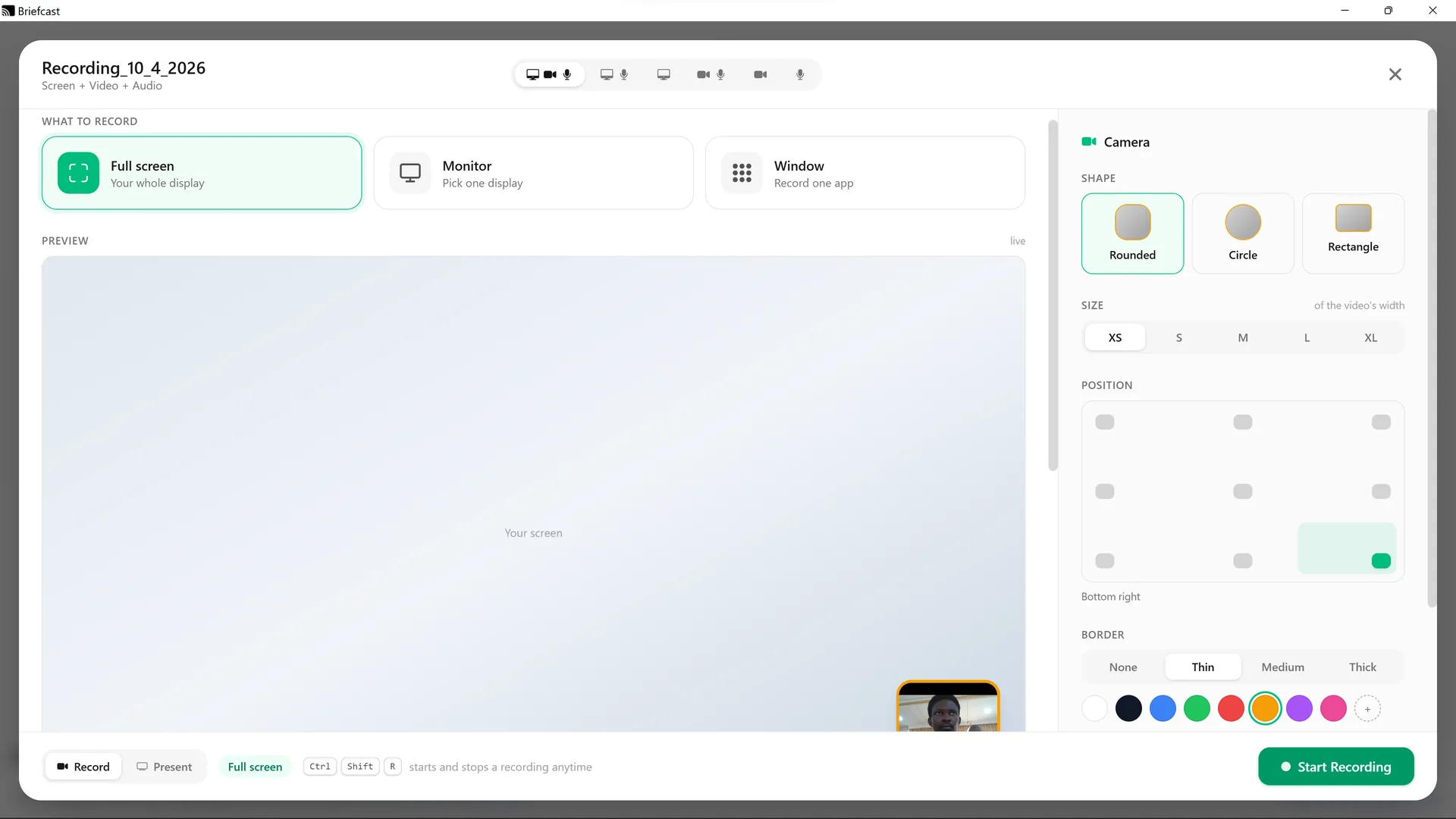Select Screen + Audio recording mode

(614, 74)
